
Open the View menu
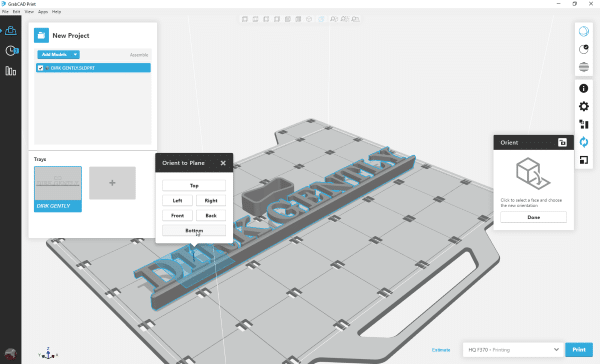[29, 12]
